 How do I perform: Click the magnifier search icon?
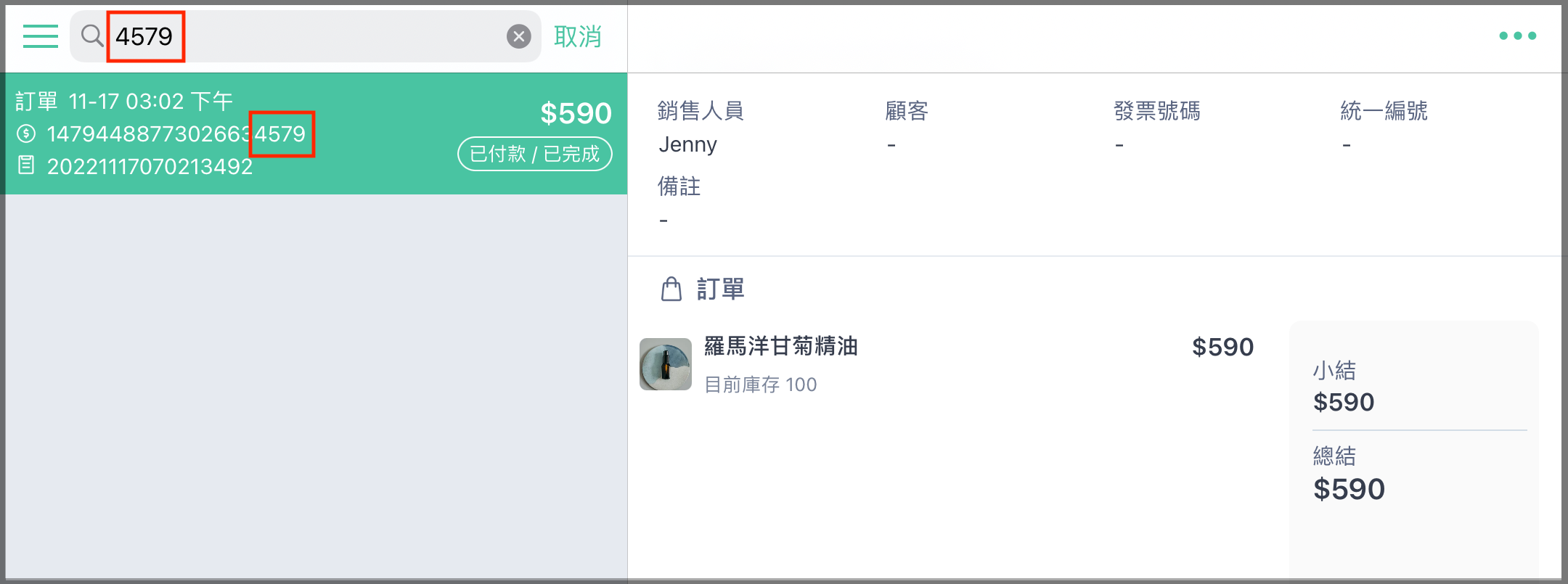point(92,36)
